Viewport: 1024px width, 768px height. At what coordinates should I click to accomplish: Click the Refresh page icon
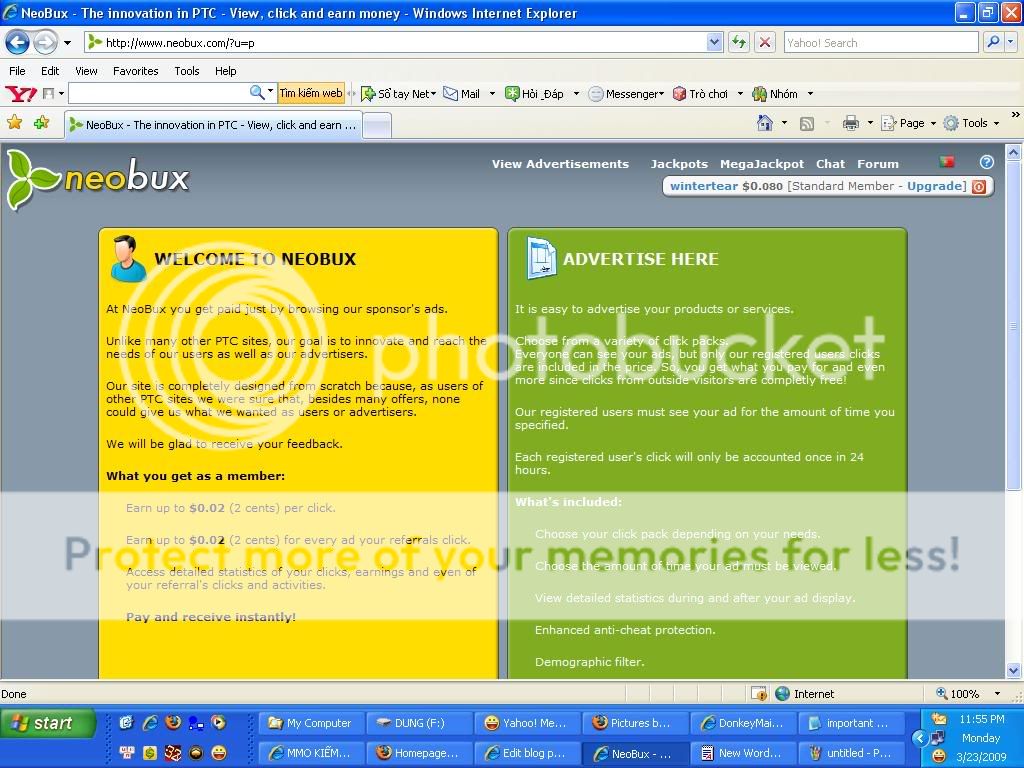pyautogui.click(x=739, y=43)
